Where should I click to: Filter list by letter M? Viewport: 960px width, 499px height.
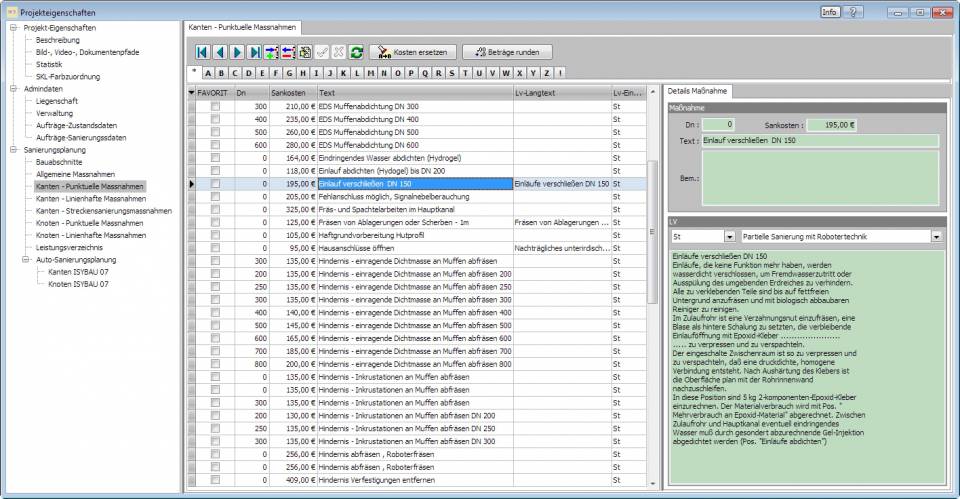coord(371,73)
